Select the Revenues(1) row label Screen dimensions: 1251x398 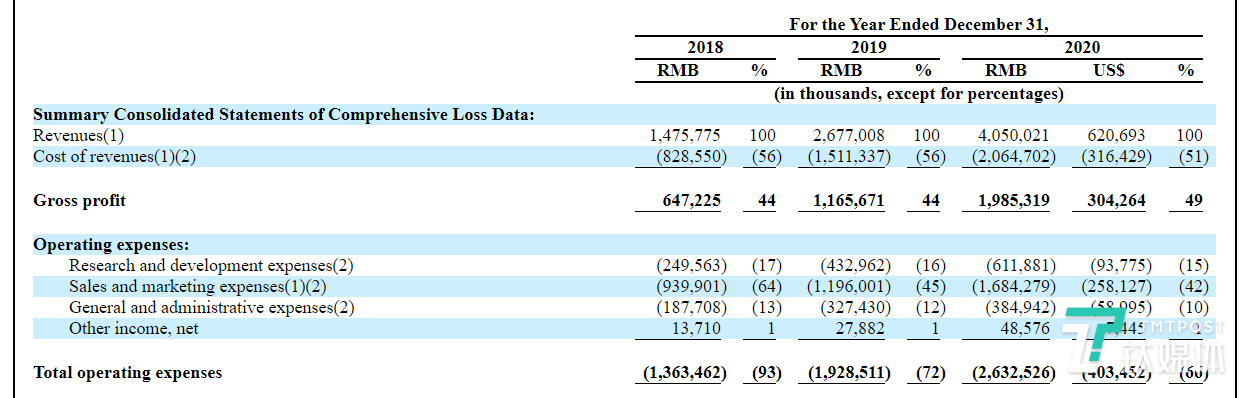click(x=79, y=135)
